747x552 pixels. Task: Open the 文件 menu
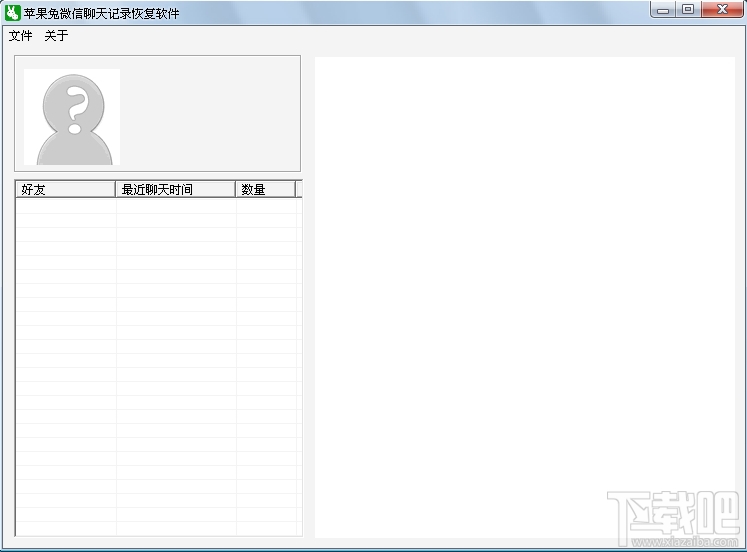coord(20,36)
